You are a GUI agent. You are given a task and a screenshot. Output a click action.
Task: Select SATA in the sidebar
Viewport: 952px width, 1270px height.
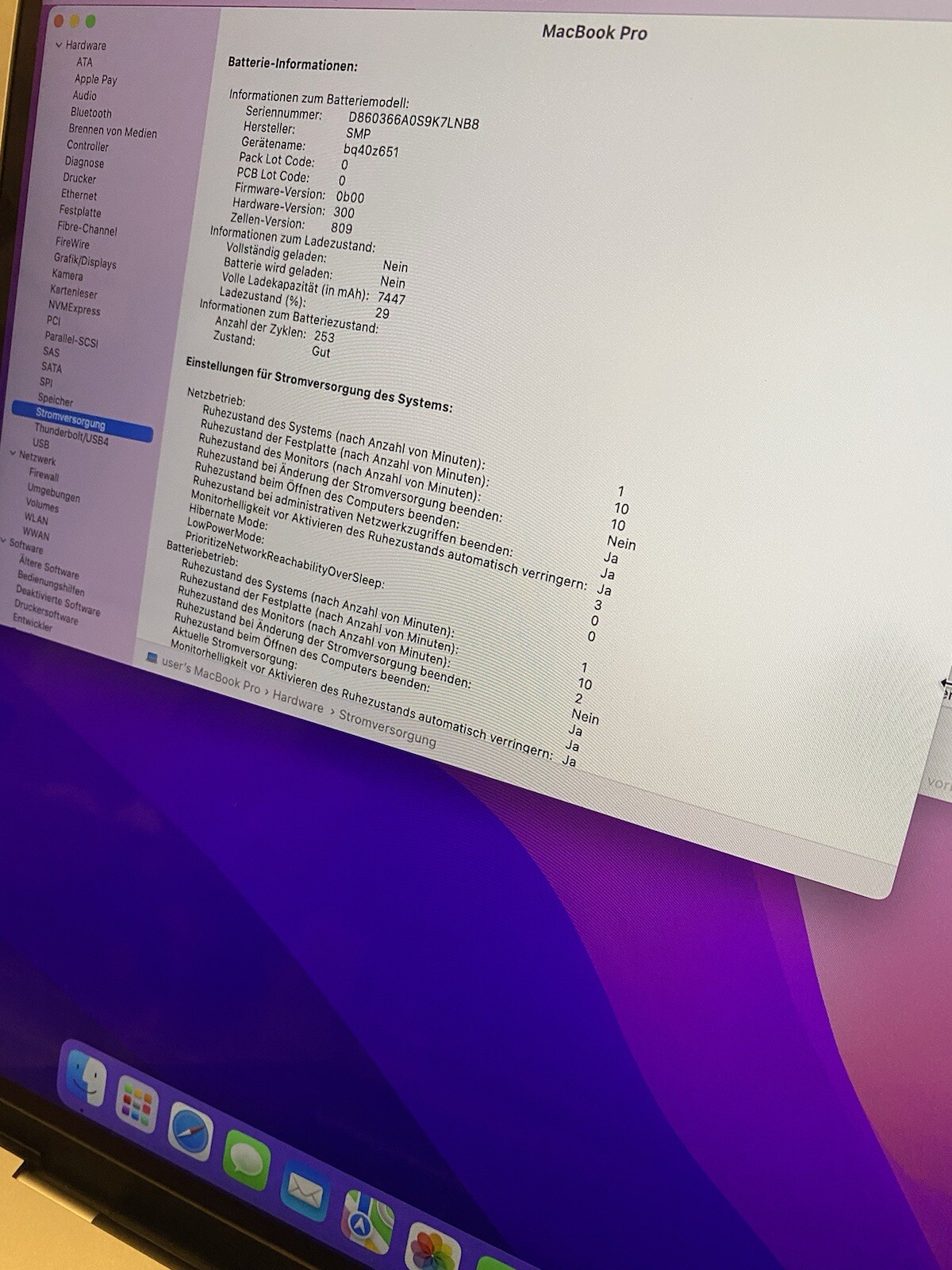pos(52,368)
